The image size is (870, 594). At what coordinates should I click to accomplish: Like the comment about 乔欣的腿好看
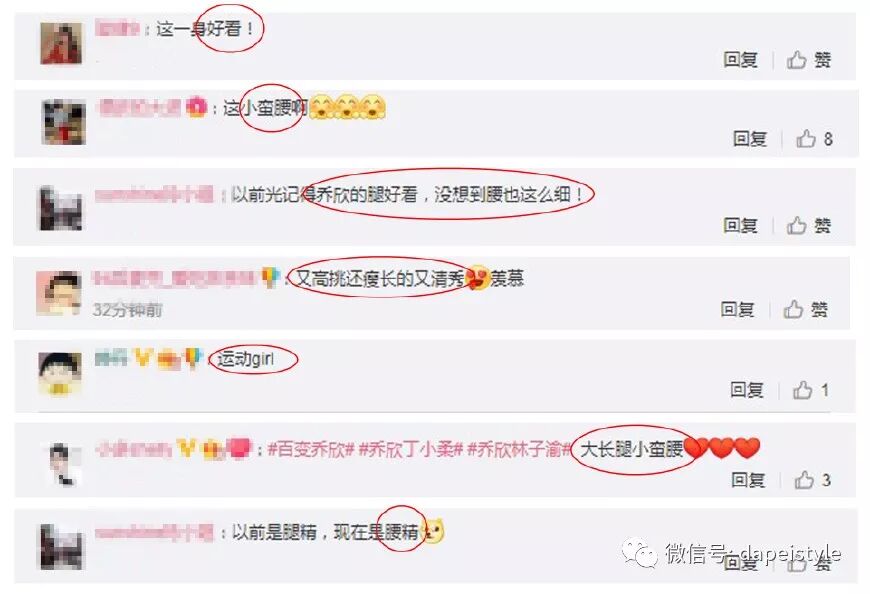[x=809, y=225]
